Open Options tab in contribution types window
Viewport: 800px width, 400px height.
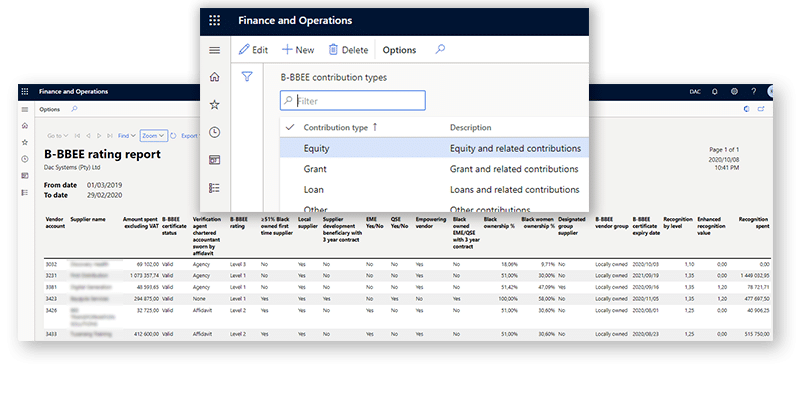tap(399, 50)
